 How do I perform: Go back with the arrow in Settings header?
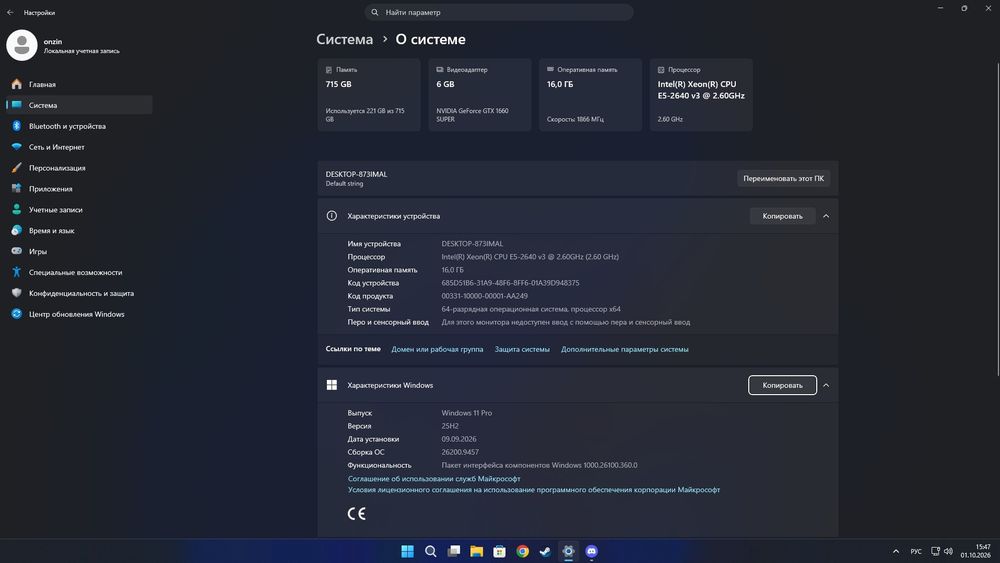tap(10, 12)
